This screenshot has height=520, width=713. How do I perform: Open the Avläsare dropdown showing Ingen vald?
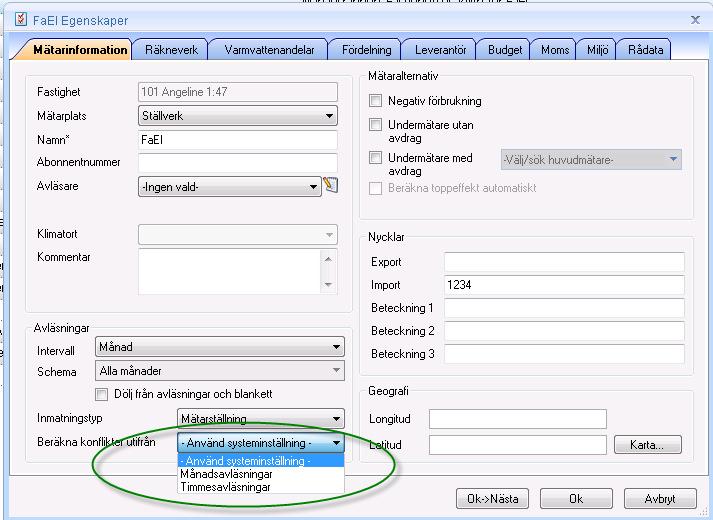(230, 186)
